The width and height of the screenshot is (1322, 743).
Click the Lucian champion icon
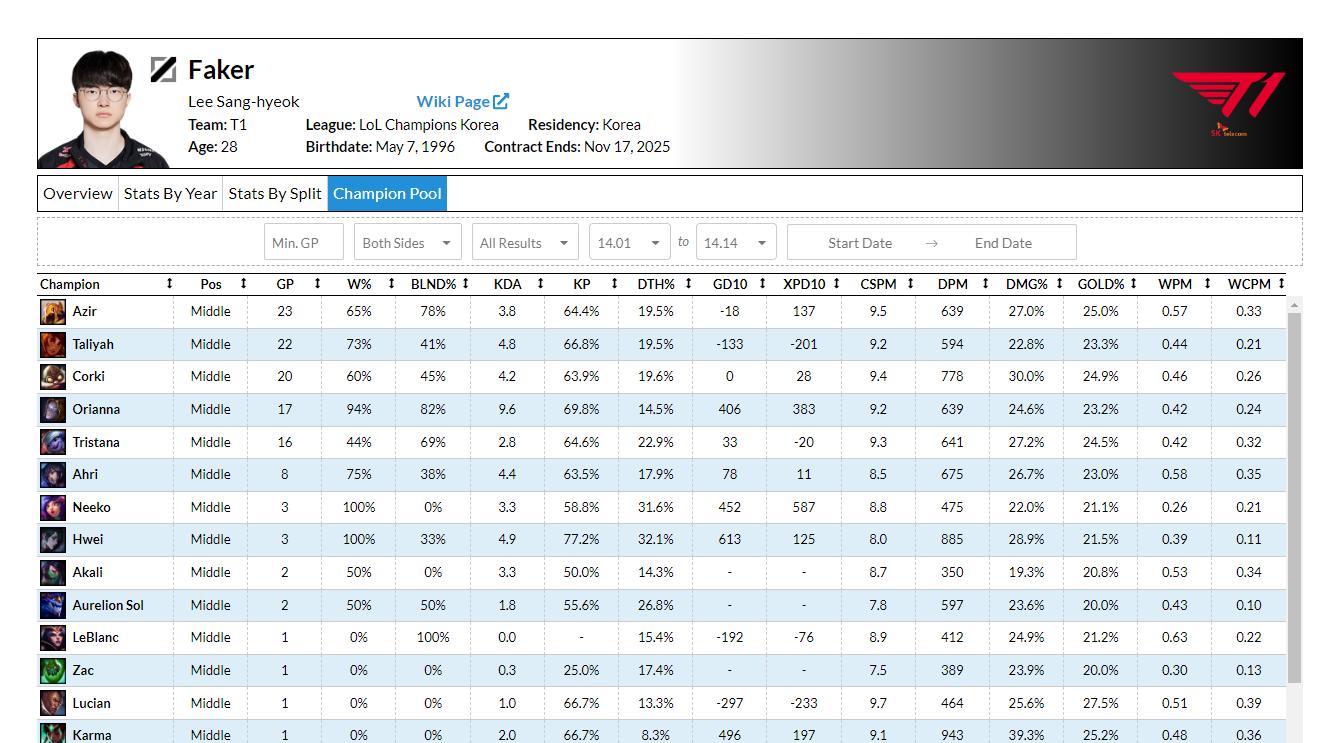(x=53, y=703)
